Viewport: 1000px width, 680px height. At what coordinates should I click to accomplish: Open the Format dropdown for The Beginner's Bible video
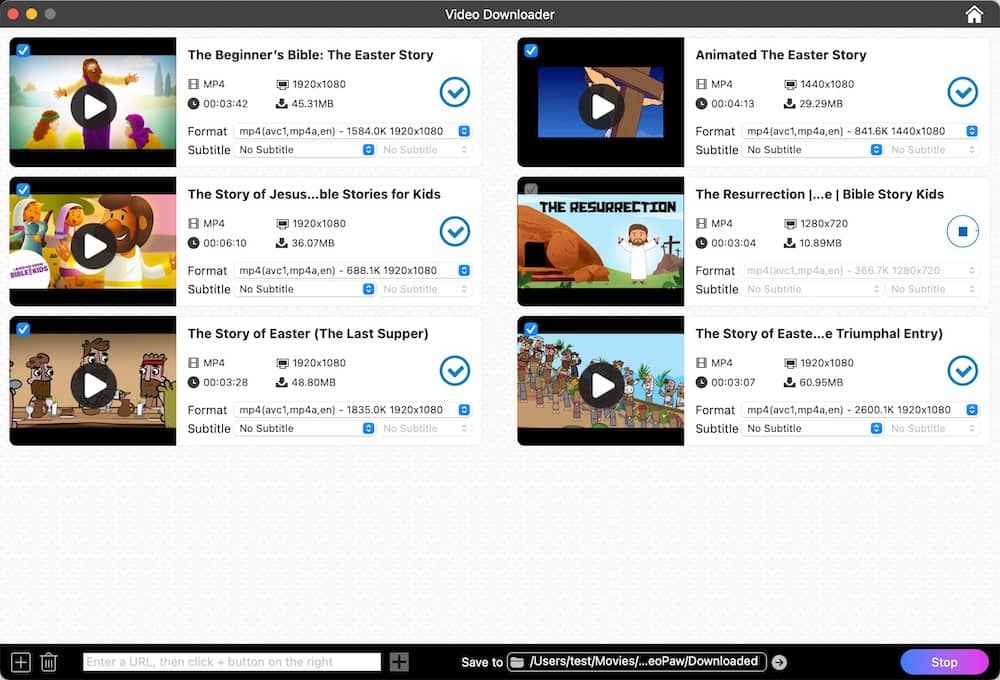click(x=462, y=130)
